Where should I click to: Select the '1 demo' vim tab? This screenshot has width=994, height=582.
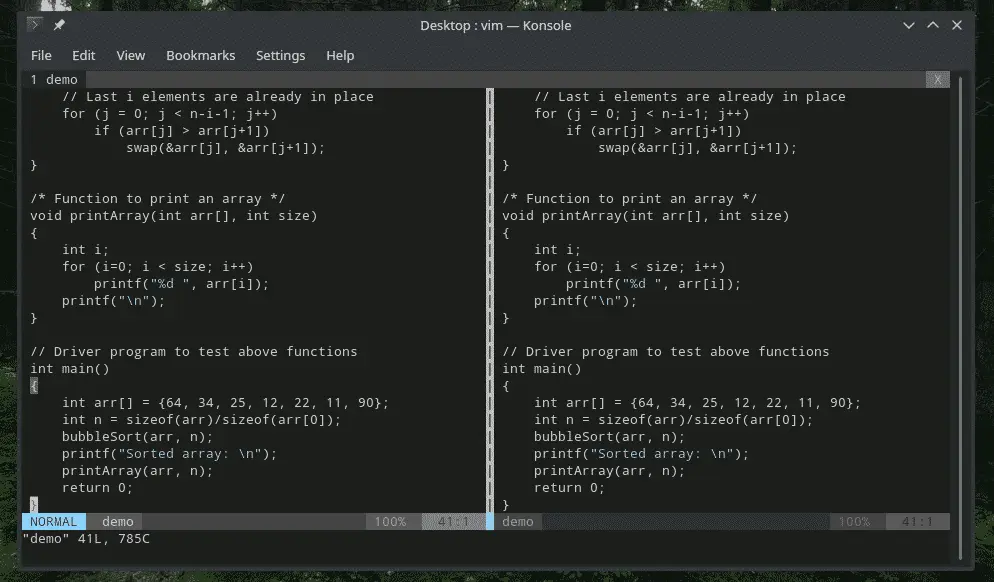(x=54, y=79)
